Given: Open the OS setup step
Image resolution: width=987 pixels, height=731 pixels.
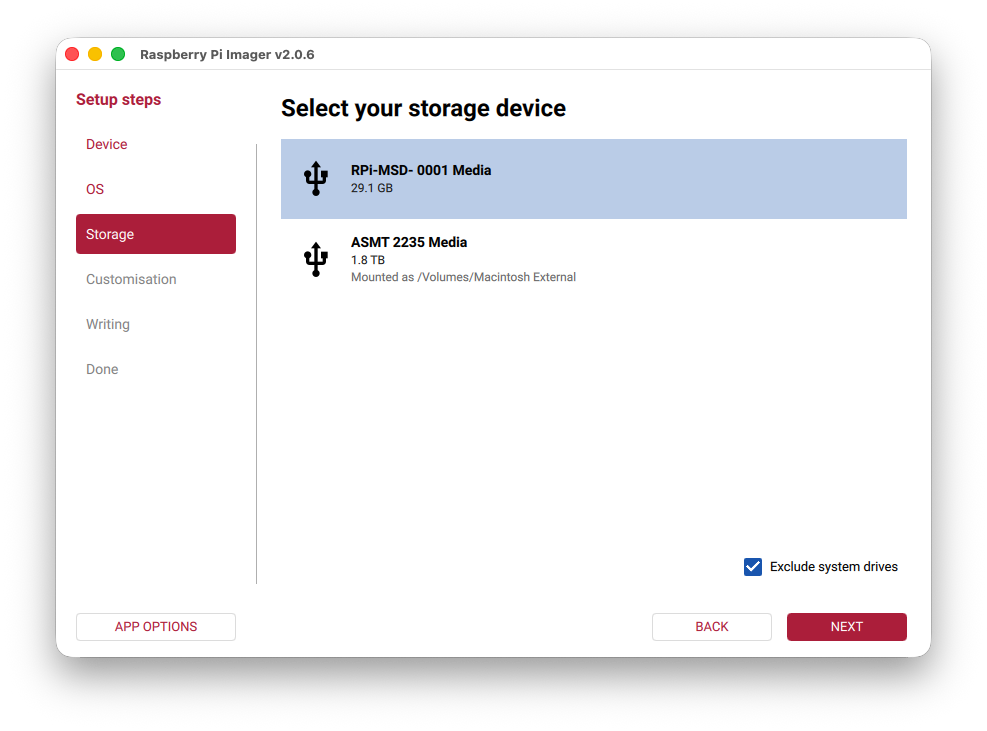Looking at the screenshot, I should (x=95, y=189).
